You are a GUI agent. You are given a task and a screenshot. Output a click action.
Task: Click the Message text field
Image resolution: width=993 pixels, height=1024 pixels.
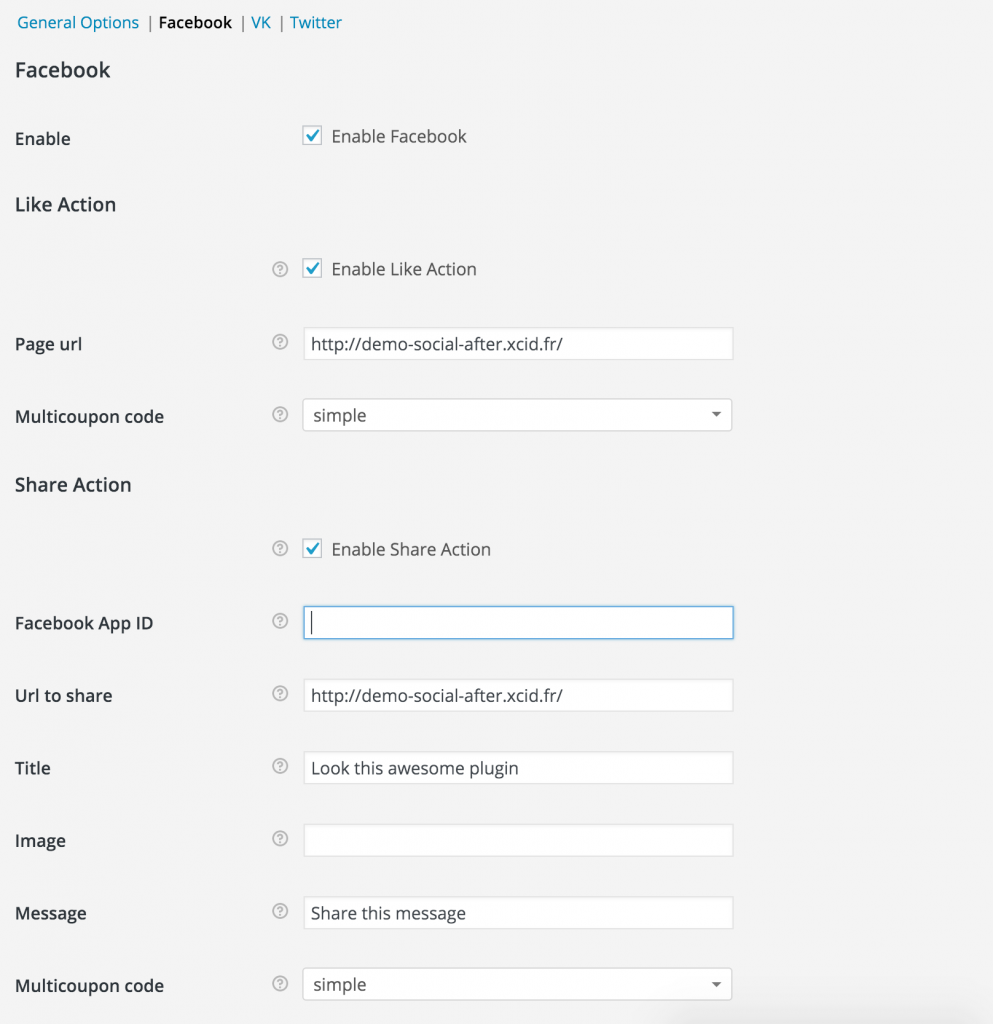tap(518, 913)
